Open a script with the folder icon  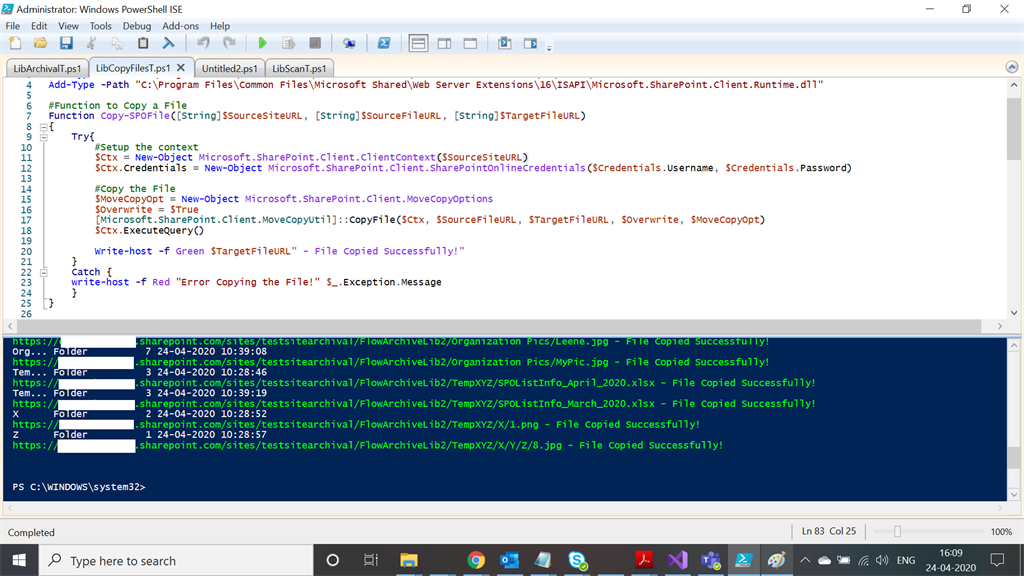[40, 43]
